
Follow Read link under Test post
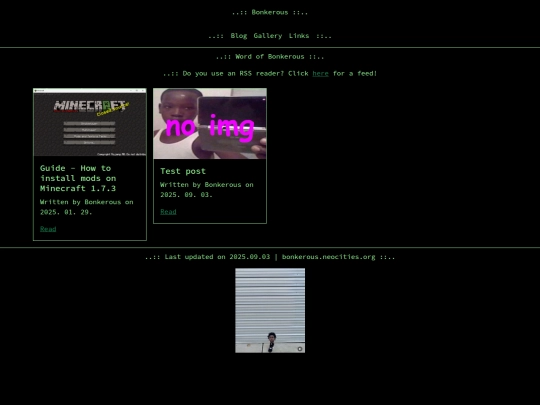point(168,212)
